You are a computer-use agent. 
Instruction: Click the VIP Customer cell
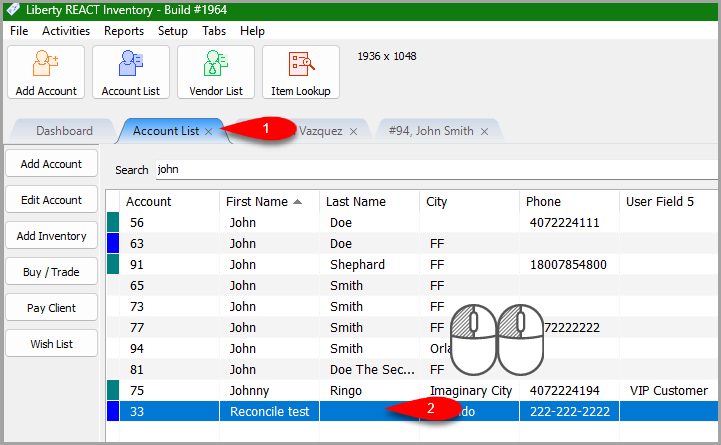(669, 390)
